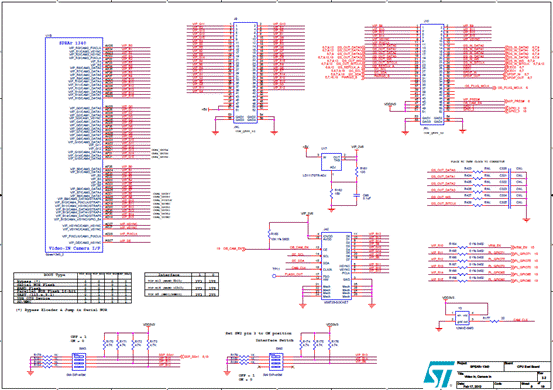Select the left DIP switch SW3

point(79,361)
